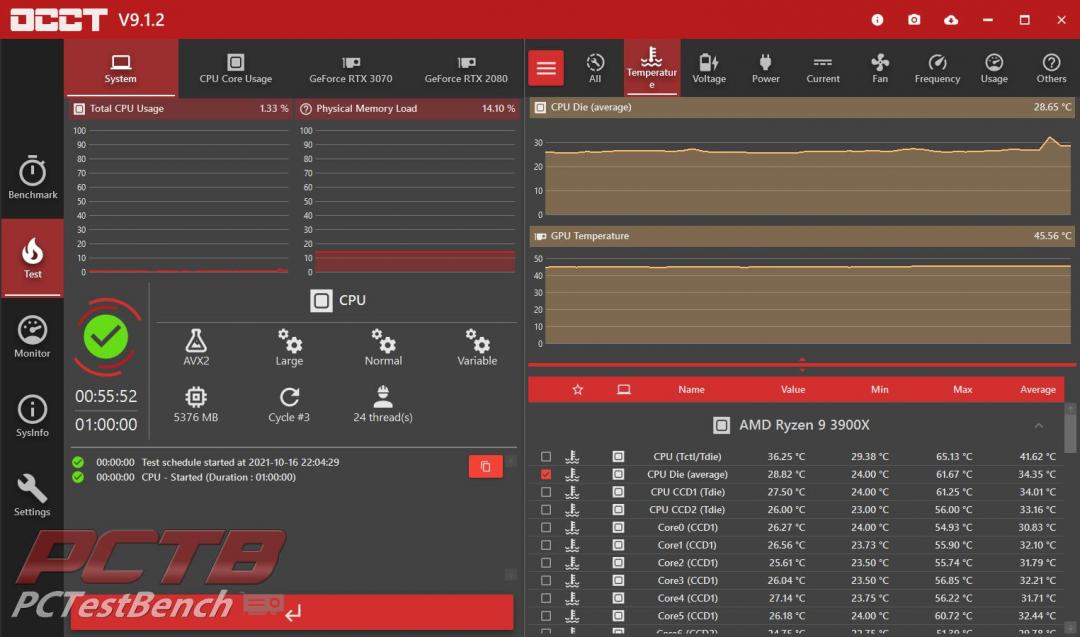1080x637 pixels.
Task: Select the Variable load option
Action: coord(477,346)
